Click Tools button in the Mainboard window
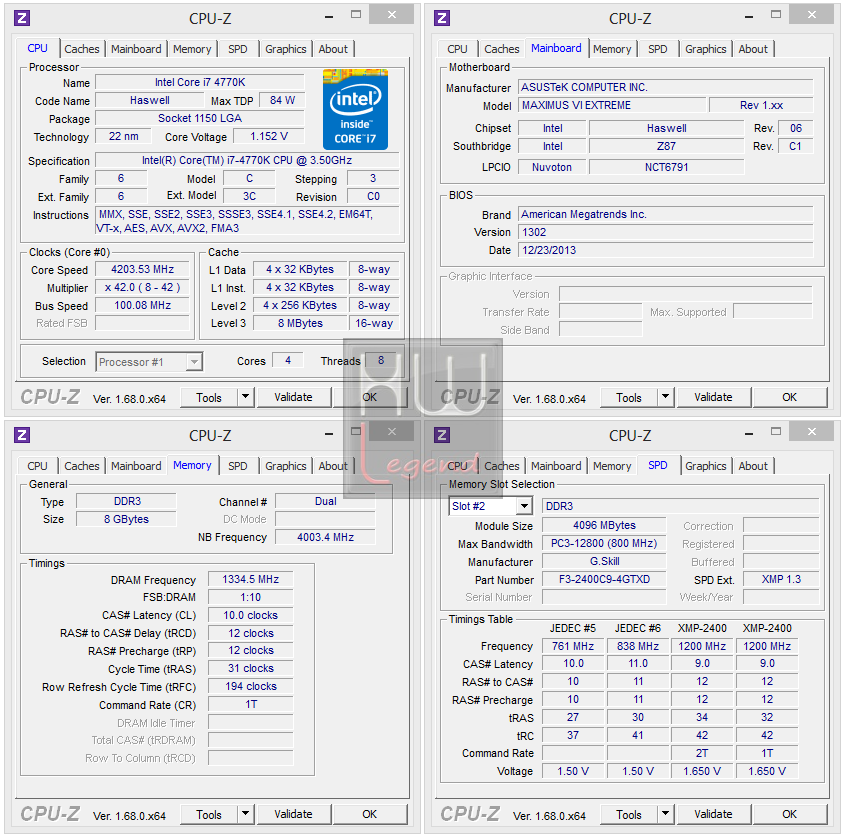The image size is (846, 838). coord(629,398)
